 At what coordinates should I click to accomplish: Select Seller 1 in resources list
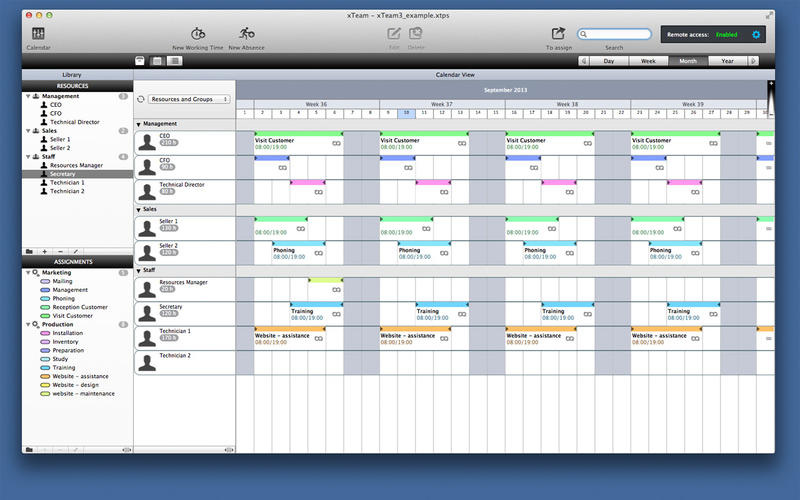pos(60,139)
